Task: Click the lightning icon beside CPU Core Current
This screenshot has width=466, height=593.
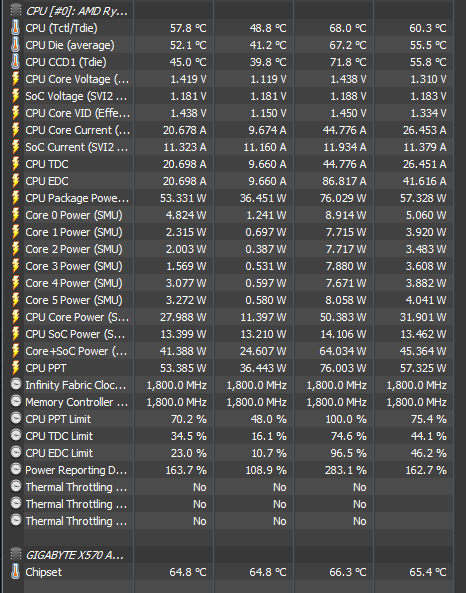Action: pyautogui.click(x=15, y=130)
